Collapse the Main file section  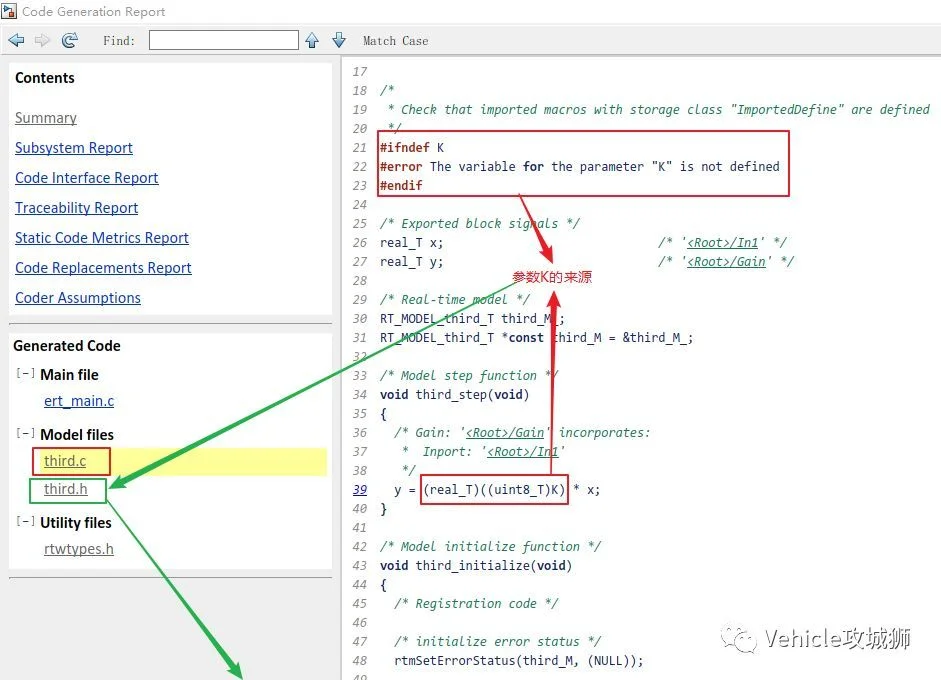point(25,374)
